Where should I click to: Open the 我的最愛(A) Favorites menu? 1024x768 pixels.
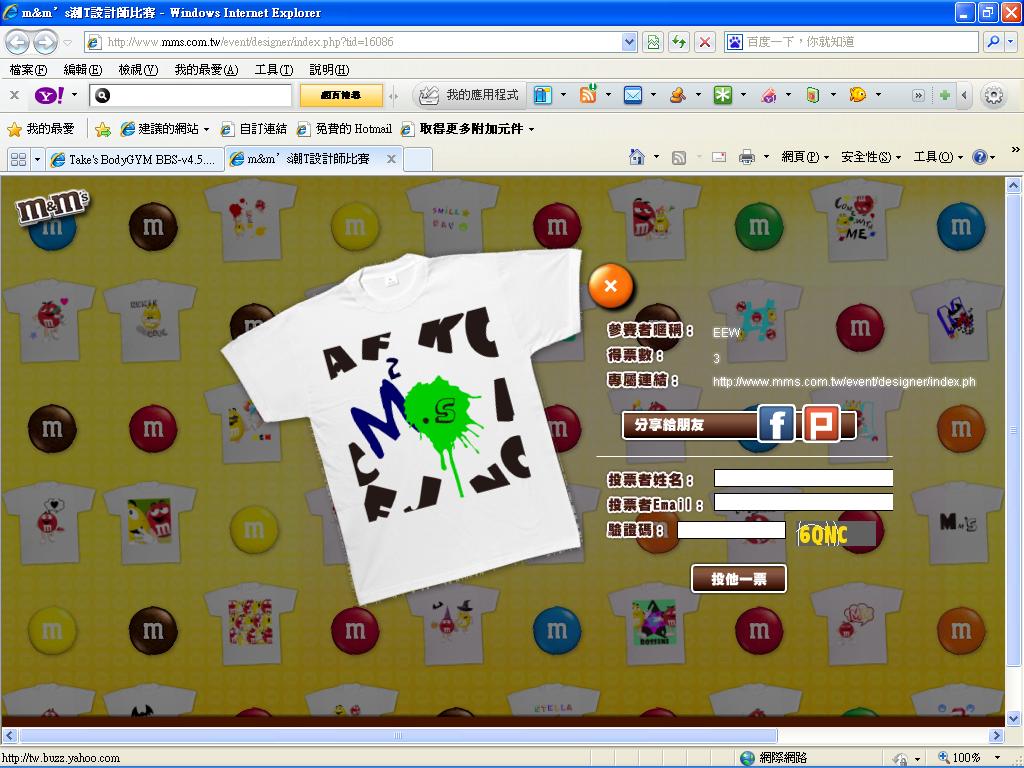pyautogui.click(x=206, y=69)
